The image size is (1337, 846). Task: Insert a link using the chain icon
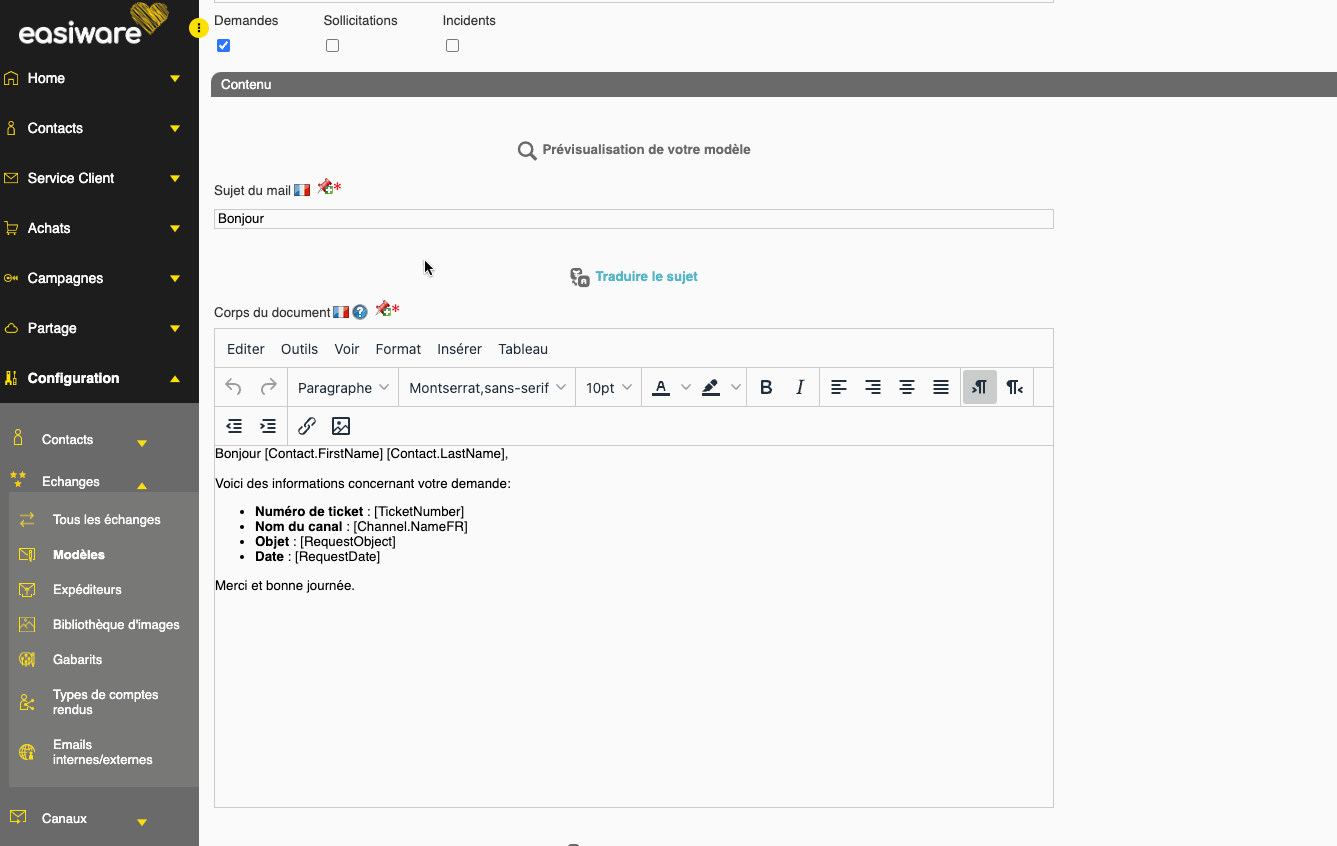(307, 426)
